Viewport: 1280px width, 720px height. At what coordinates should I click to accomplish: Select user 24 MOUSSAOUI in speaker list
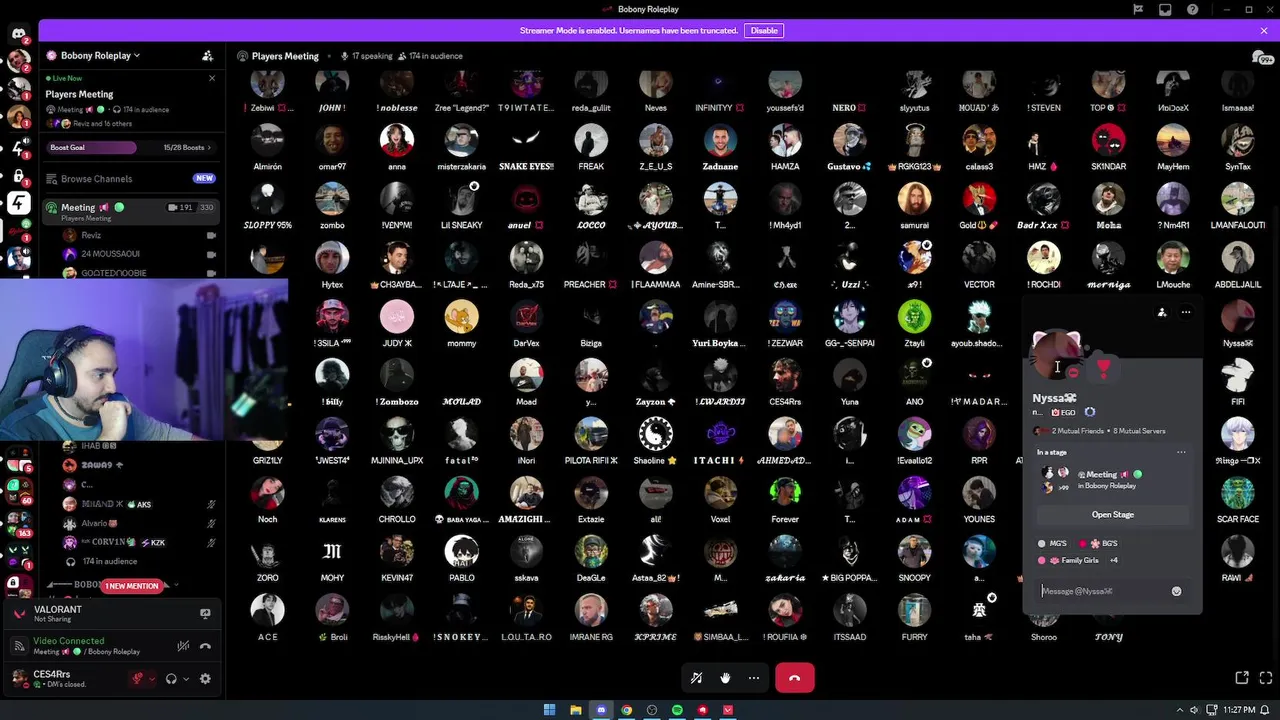point(110,254)
